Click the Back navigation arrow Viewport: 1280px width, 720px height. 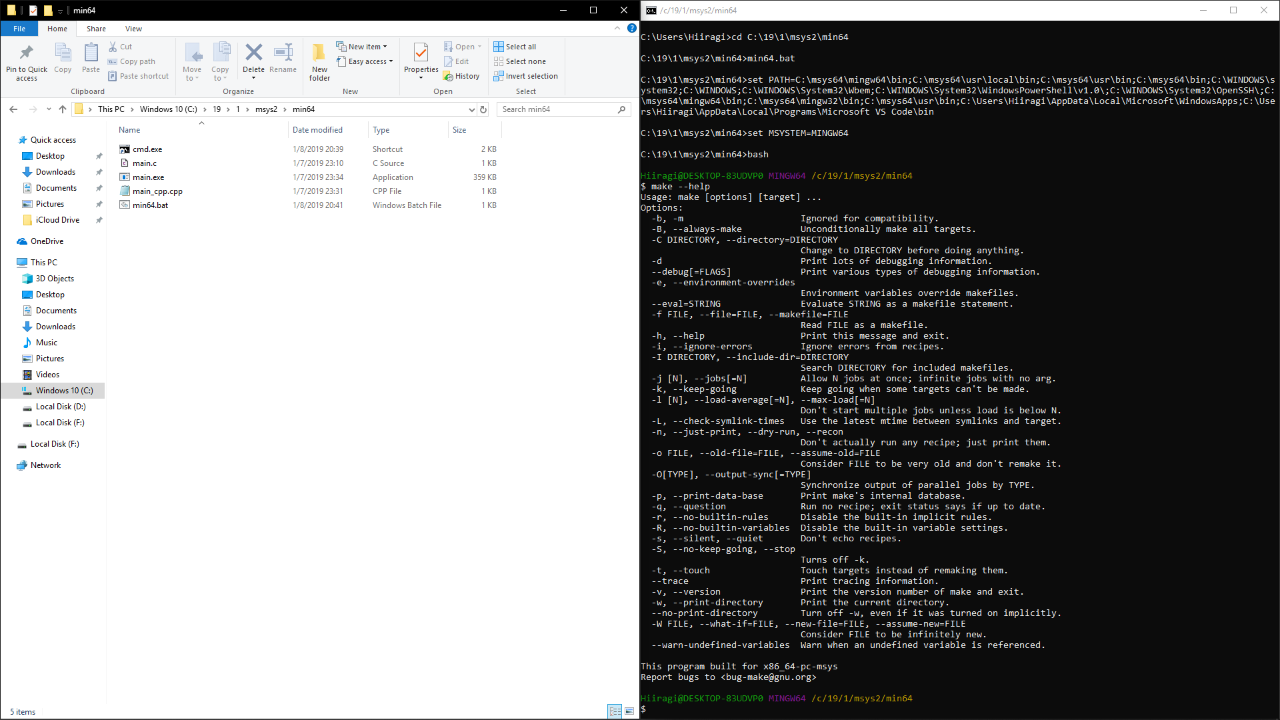click(x=13, y=109)
